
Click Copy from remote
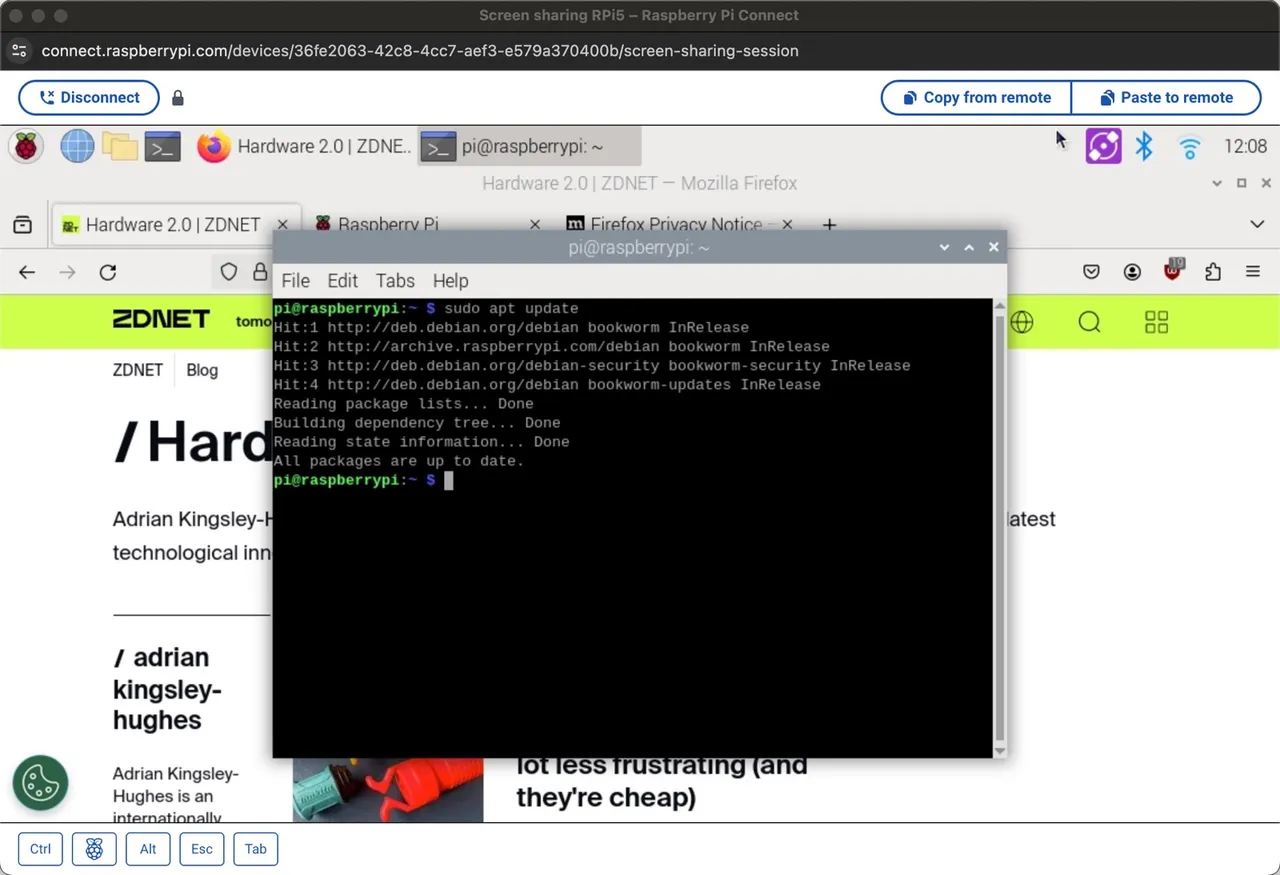976,98
